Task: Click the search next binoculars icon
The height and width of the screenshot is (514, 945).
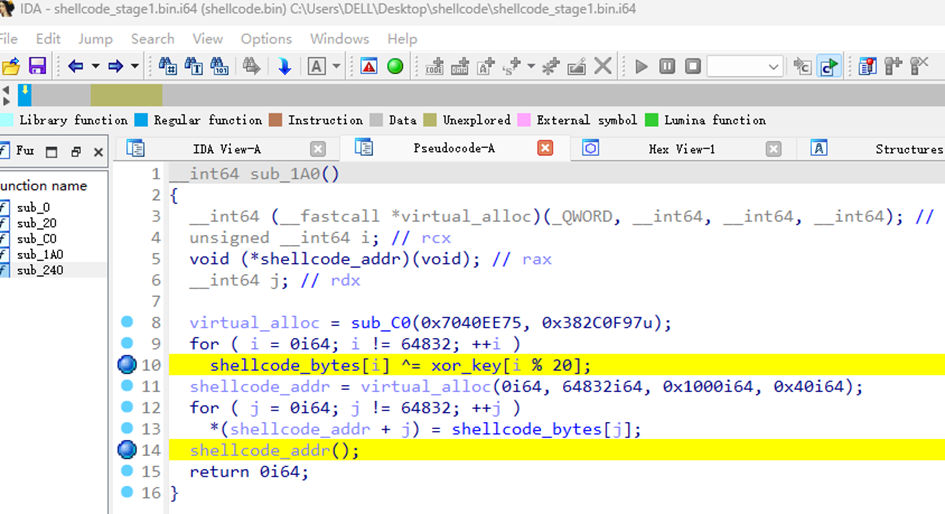Action: pyautogui.click(x=251, y=66)
